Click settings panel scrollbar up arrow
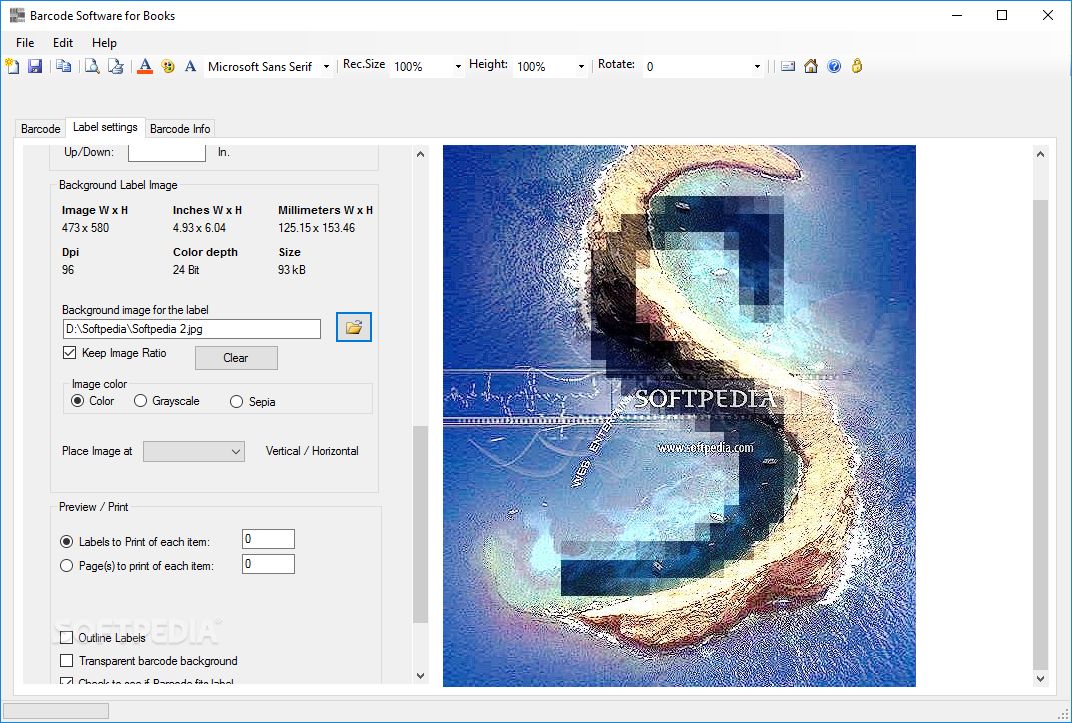 [420, 154]
